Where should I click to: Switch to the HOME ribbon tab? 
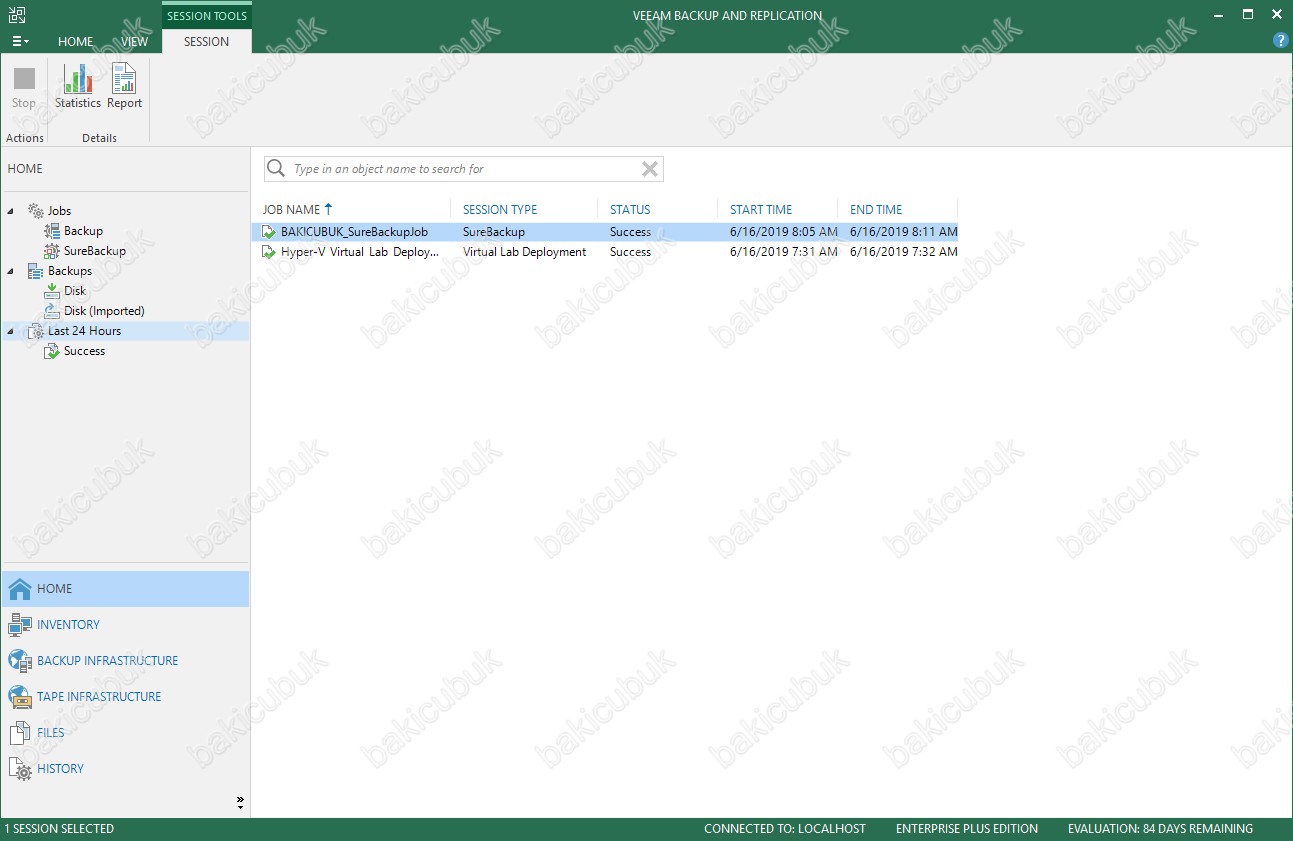(76, 42)
